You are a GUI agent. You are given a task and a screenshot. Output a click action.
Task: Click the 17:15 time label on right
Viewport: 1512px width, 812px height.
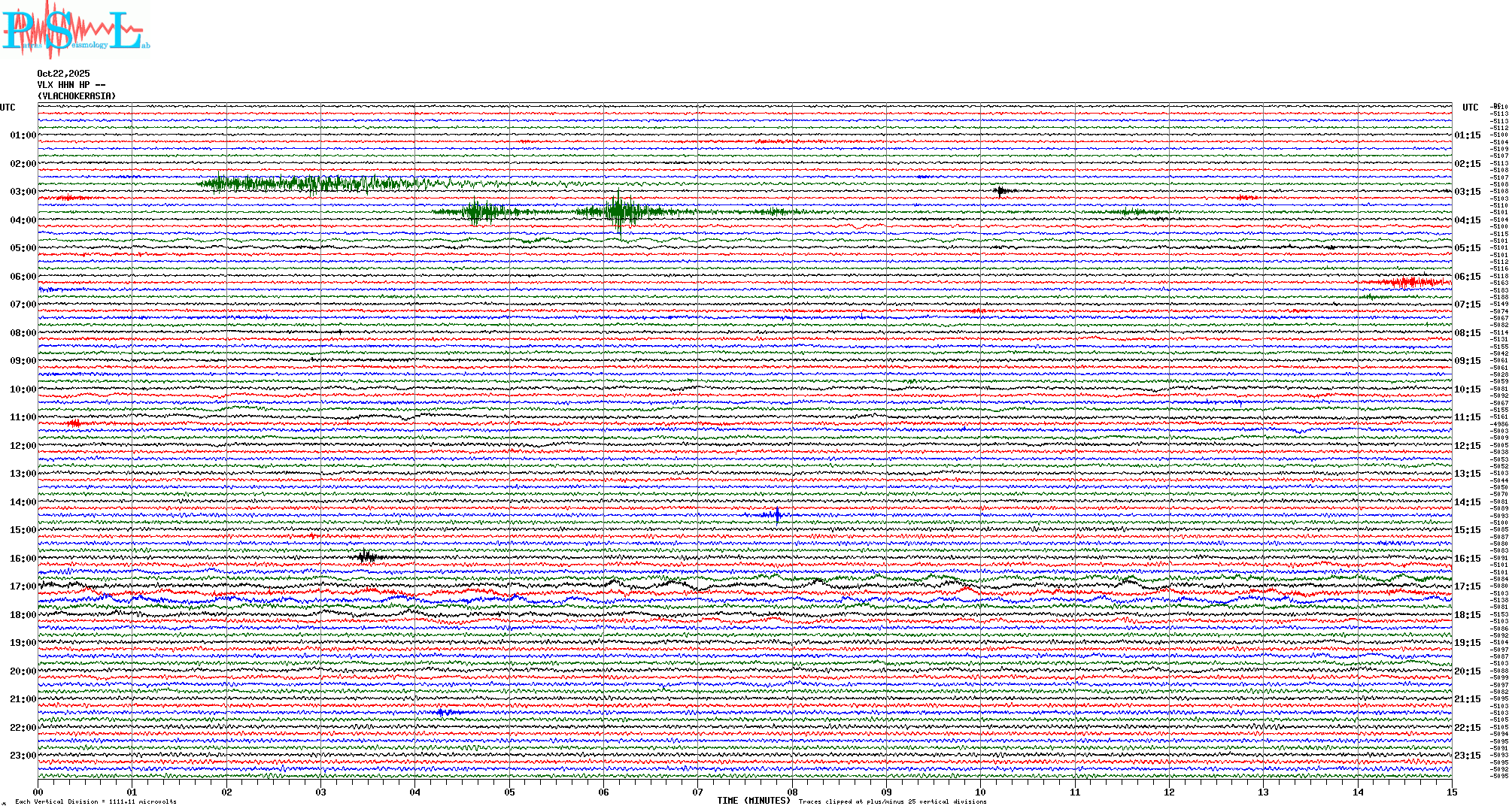1467,586
